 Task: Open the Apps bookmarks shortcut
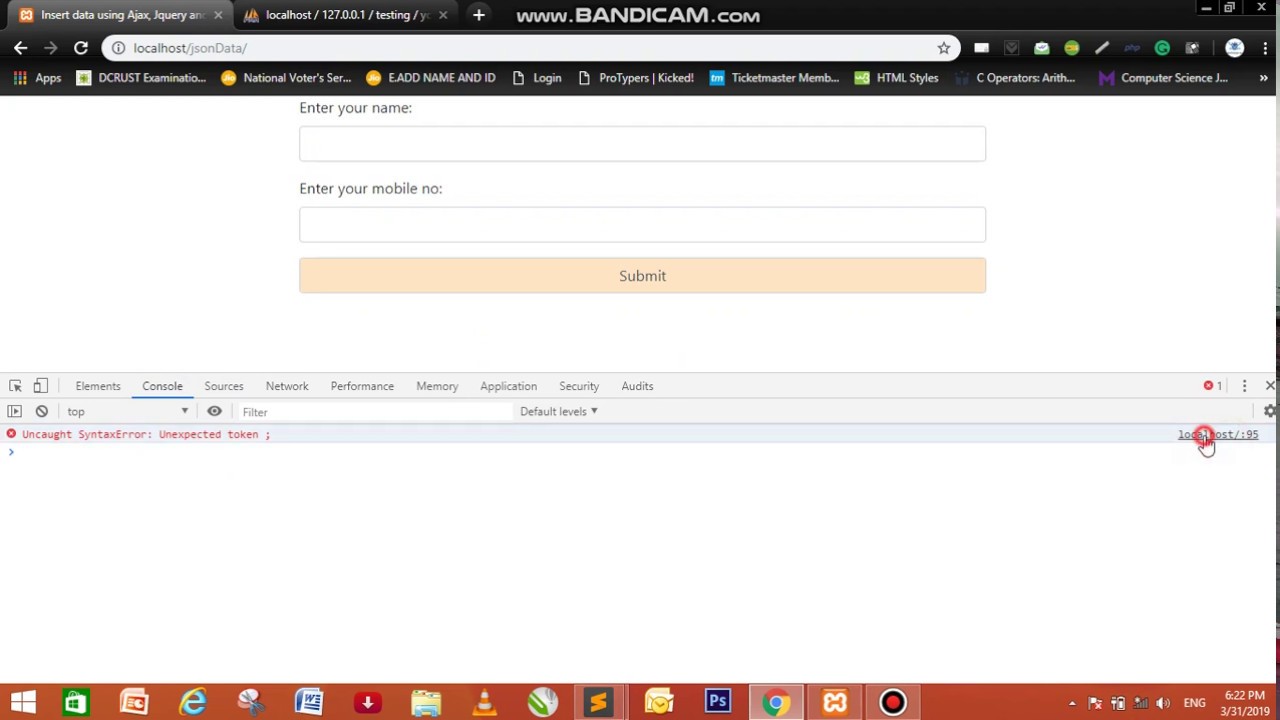point(38,78)
